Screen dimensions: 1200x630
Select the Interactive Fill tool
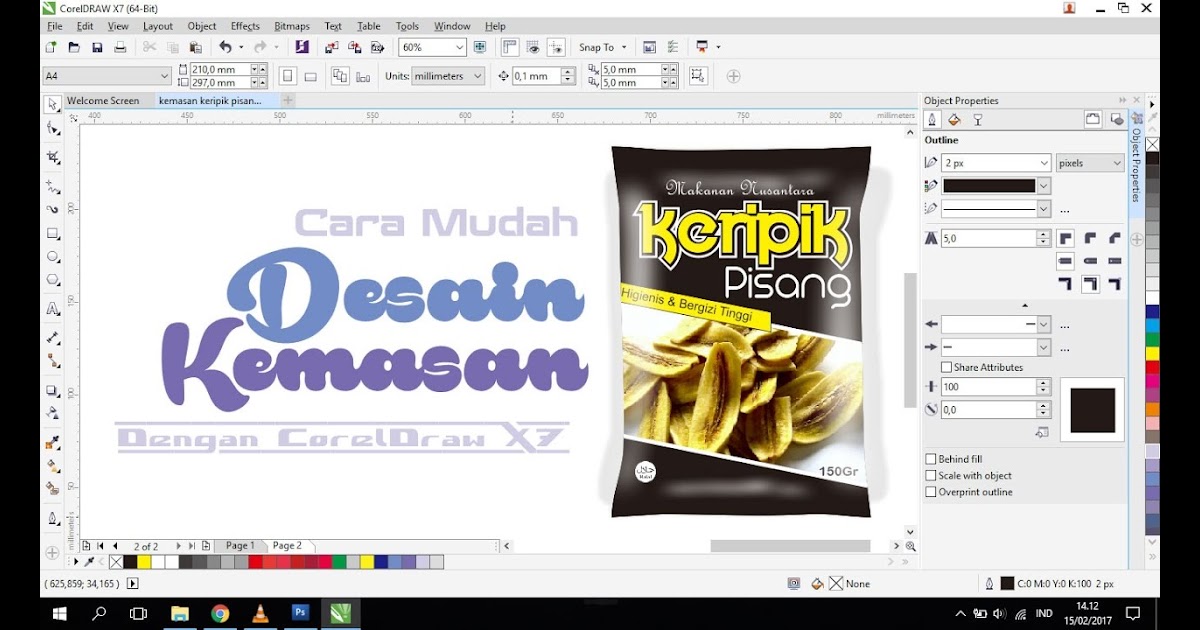click(53, 466)
